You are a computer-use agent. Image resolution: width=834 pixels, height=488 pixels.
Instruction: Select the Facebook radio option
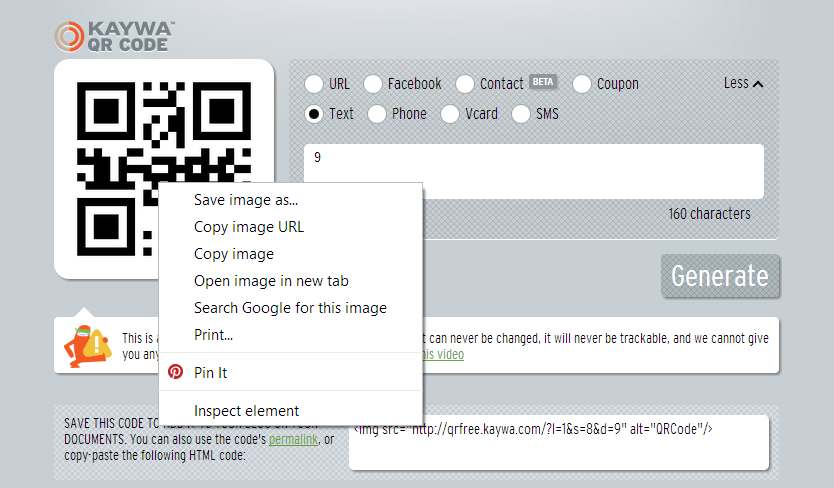pos(373,84)
